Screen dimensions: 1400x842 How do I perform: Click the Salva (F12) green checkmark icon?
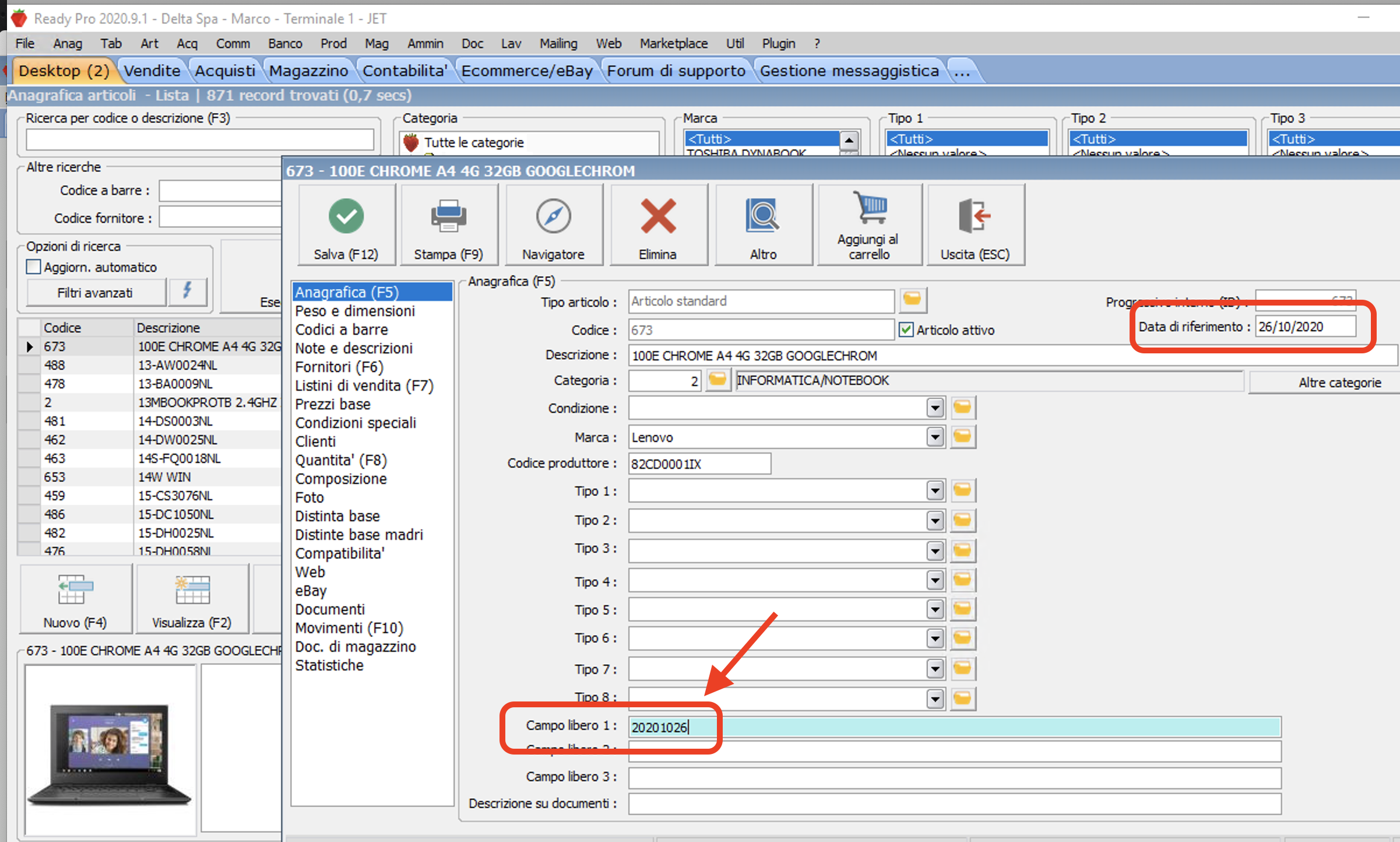[x=346, y=216]
